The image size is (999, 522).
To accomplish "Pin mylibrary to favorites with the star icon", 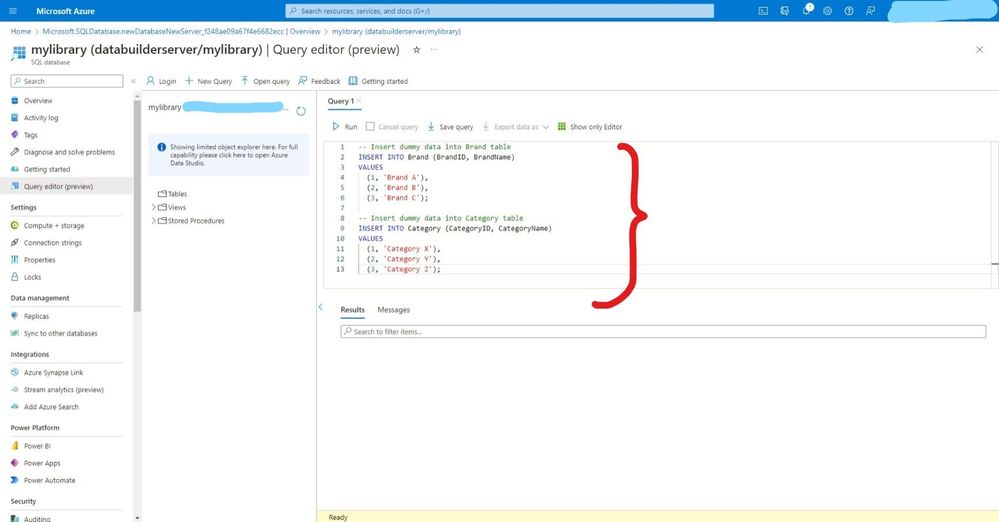I will pos(416,50).
